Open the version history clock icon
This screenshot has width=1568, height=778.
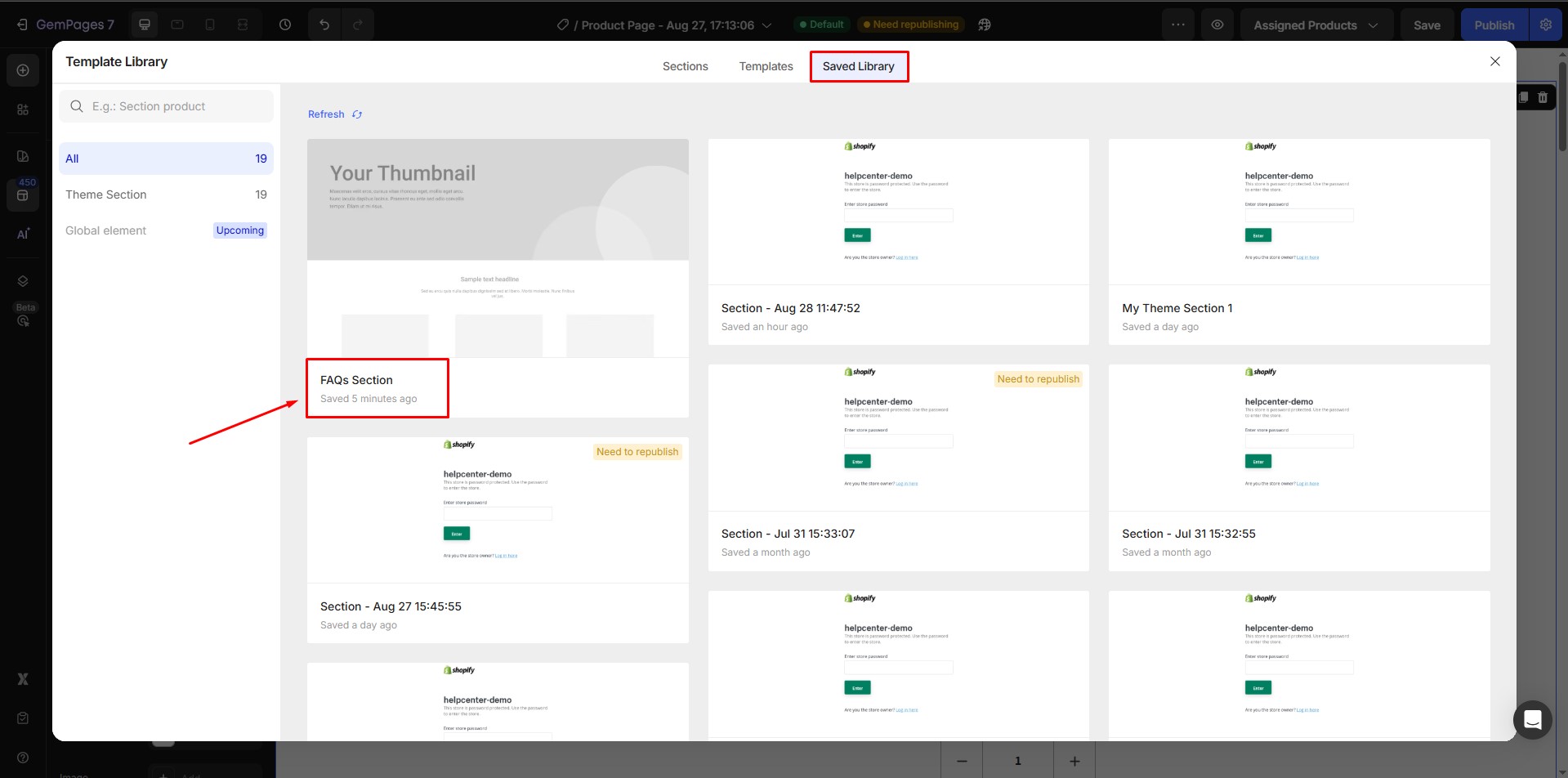click(x=284, y=25)
